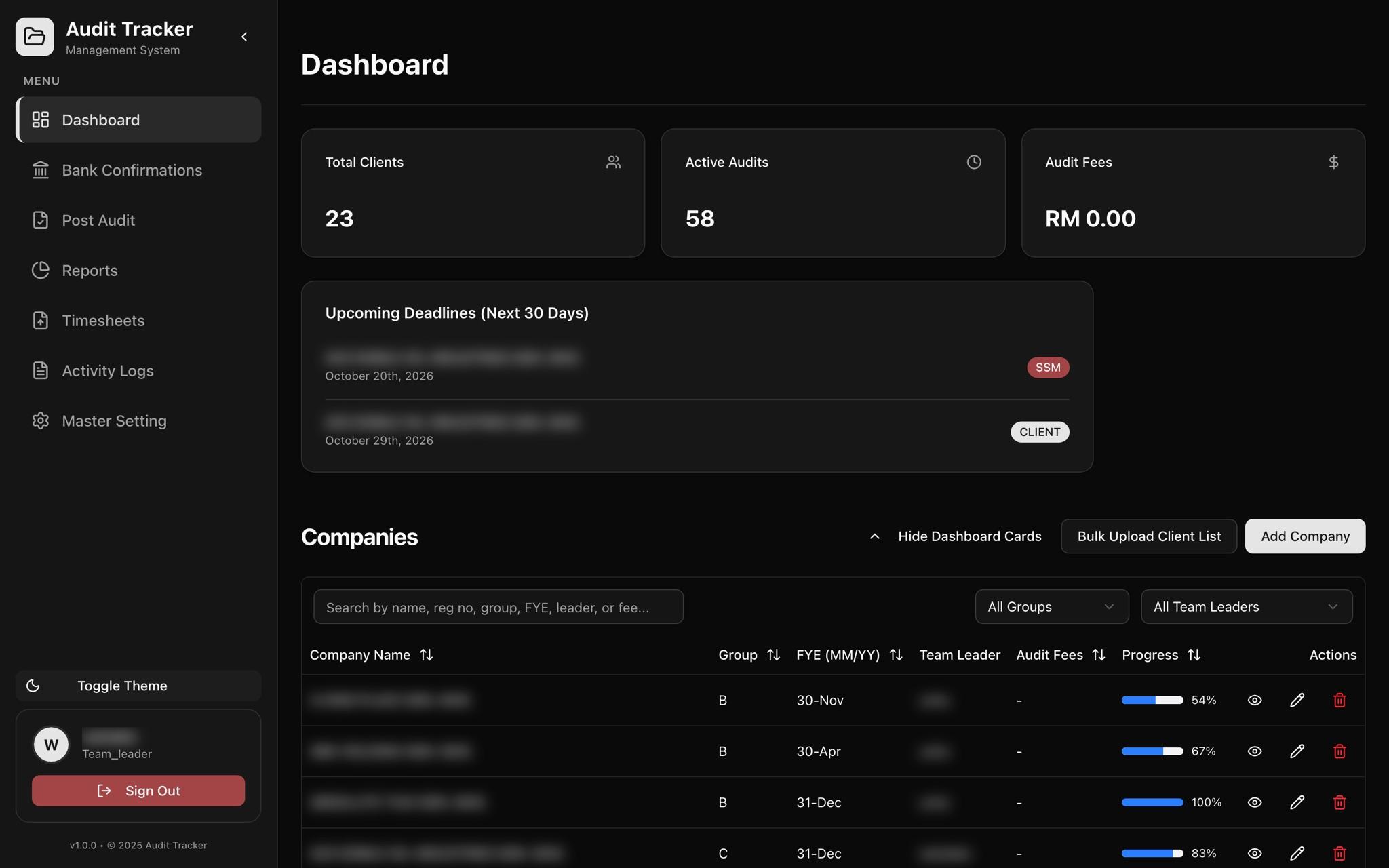Click the Reports pie chart icon
The height and width of the screenshot is (868, 1389).
pyautogui.click(x=41, y=270)
